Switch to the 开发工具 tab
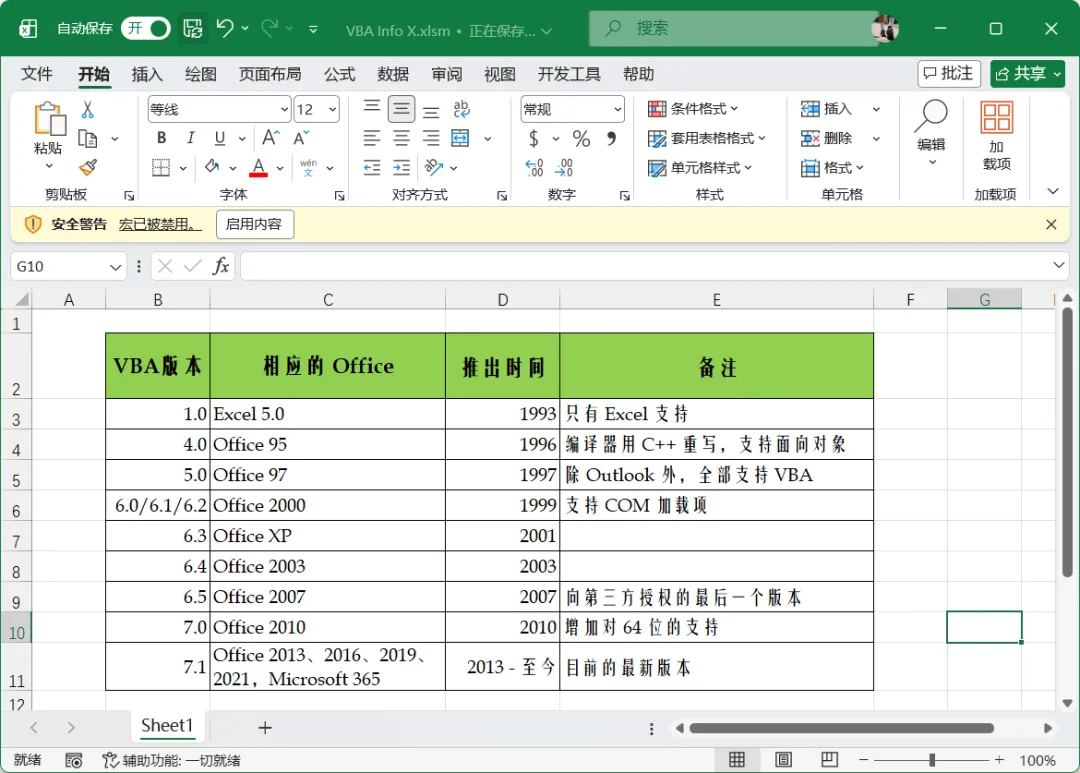Viewport: 1080px width, 773px height. [568, 74]
